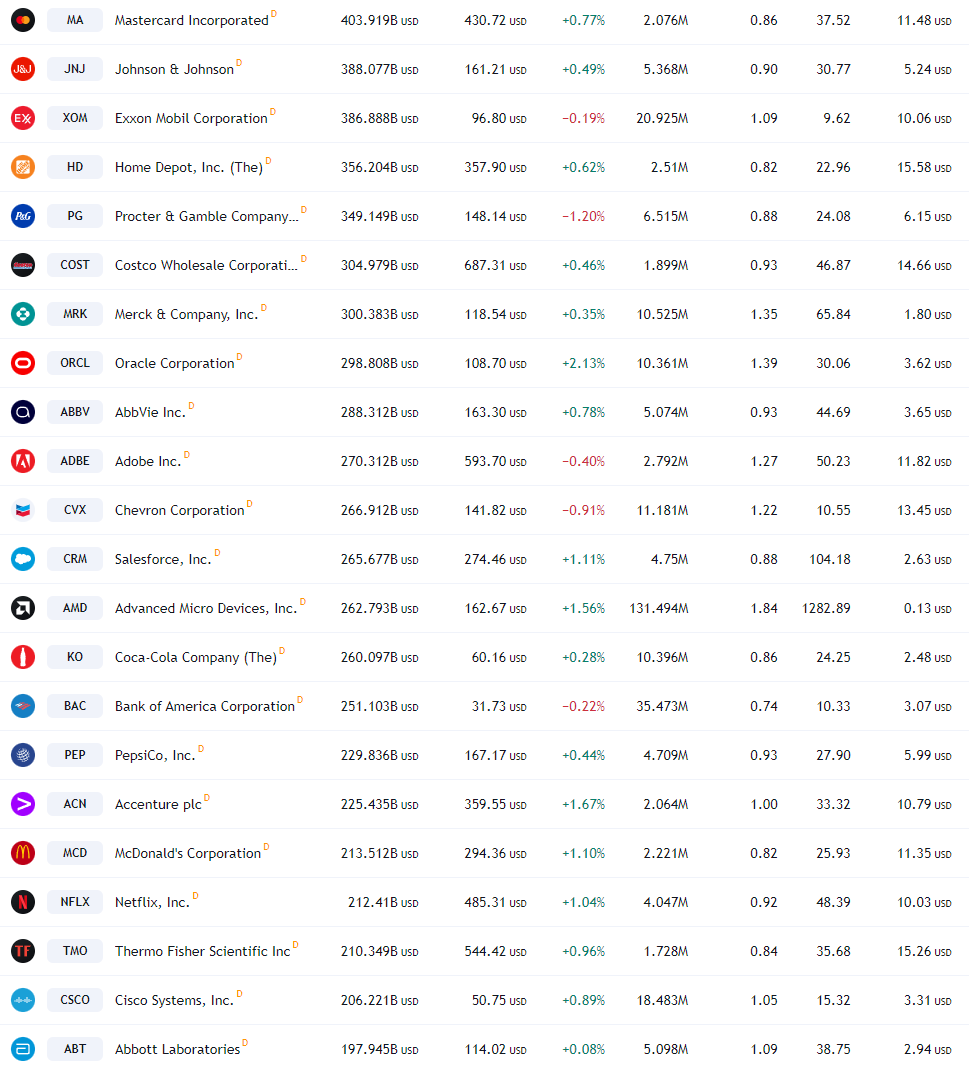Click the Accenture logo icon

pyautogui.click(x=23, y=804)
